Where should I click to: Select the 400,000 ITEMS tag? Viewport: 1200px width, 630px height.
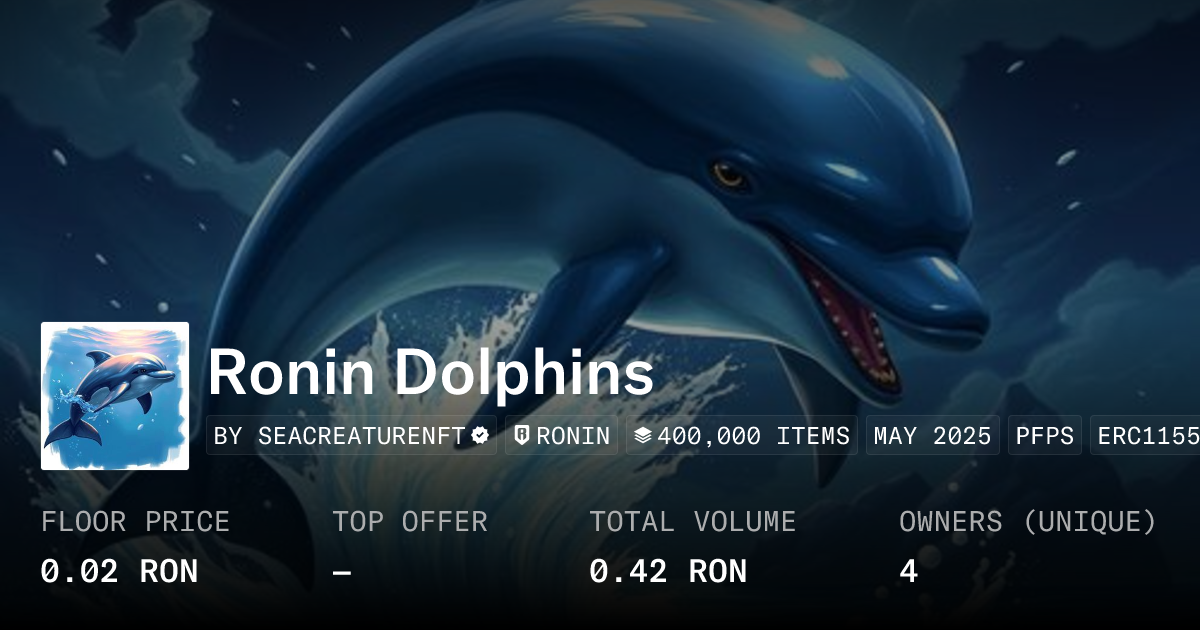click(742, 436)
